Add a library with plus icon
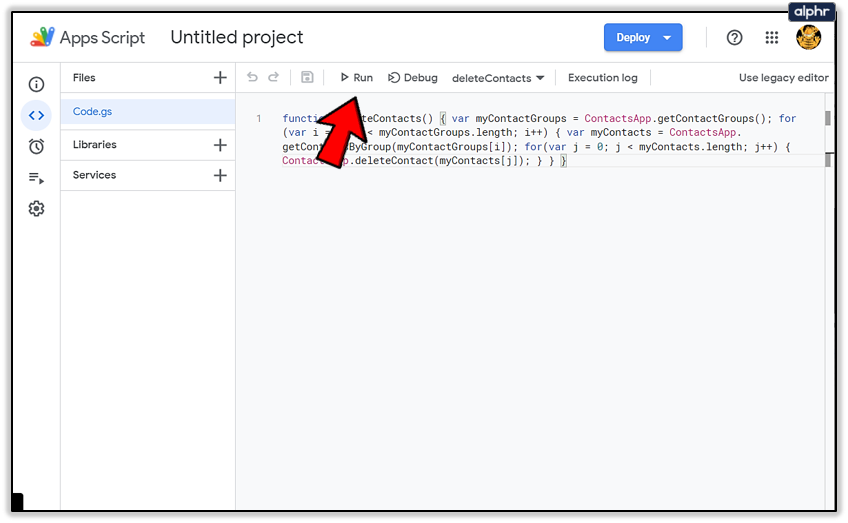Screen dimensions: 848x523 (220, 145)
